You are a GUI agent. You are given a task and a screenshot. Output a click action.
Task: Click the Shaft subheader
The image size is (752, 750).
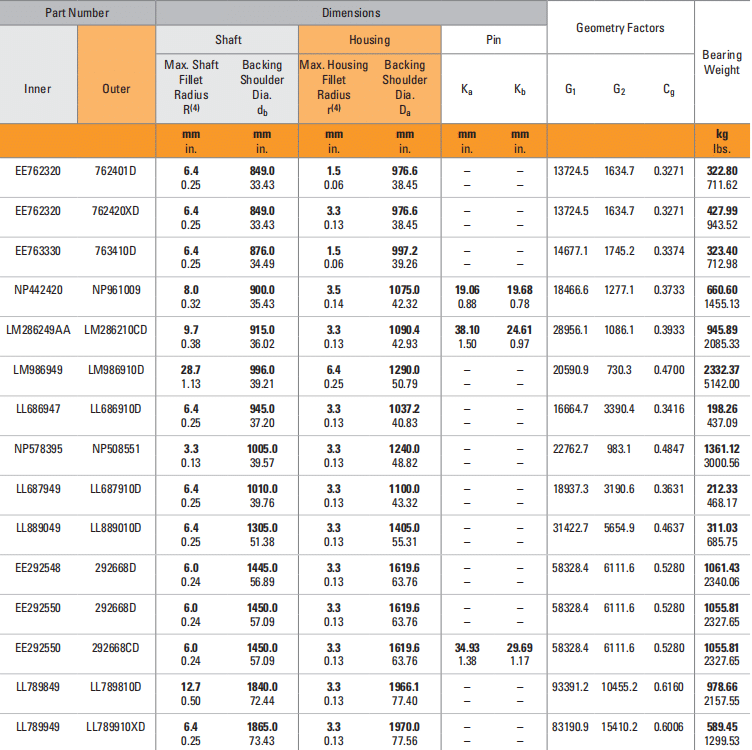click(226, 40)
